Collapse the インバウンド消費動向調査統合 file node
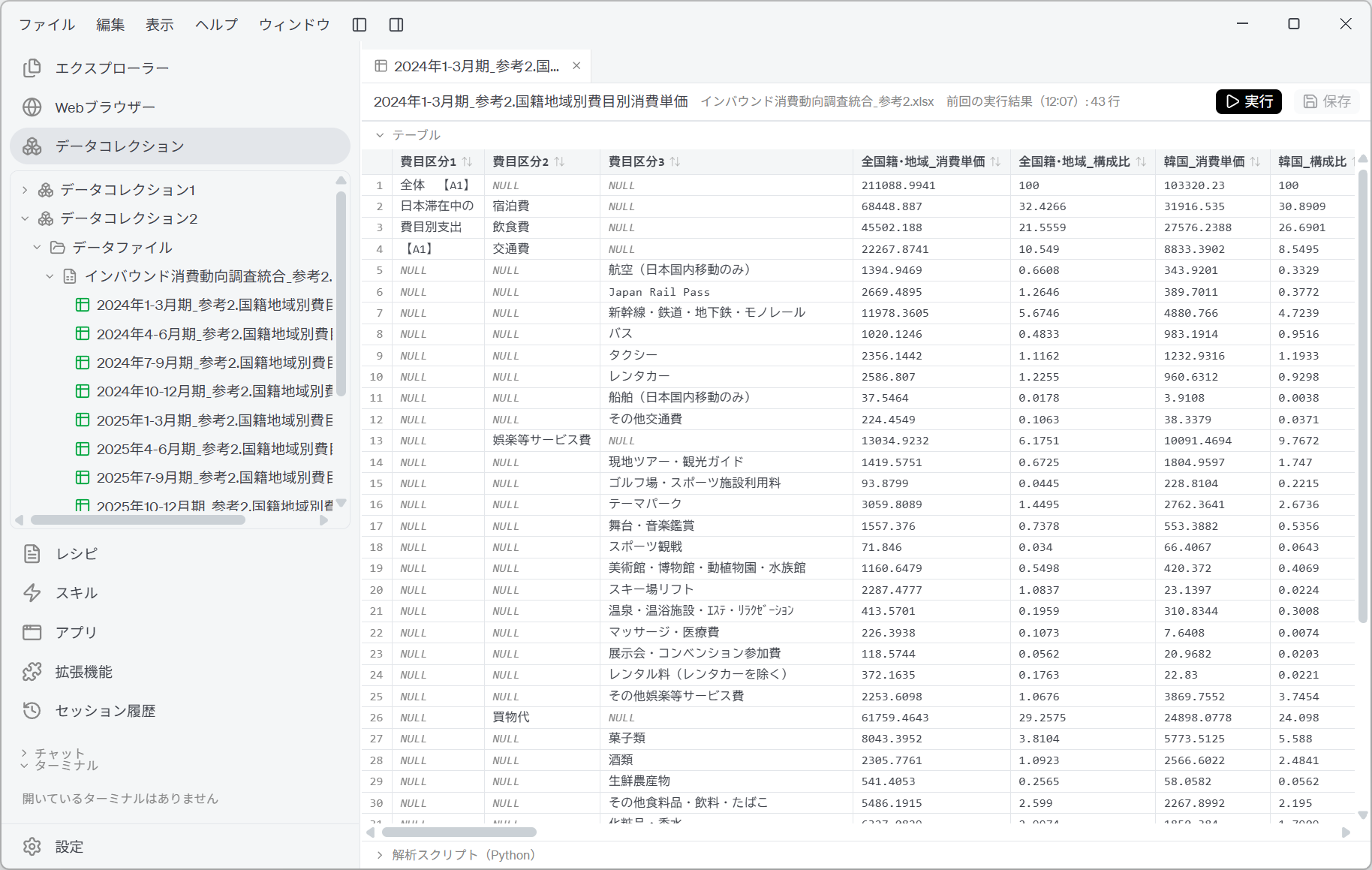1372x870 pixels. 50,276
